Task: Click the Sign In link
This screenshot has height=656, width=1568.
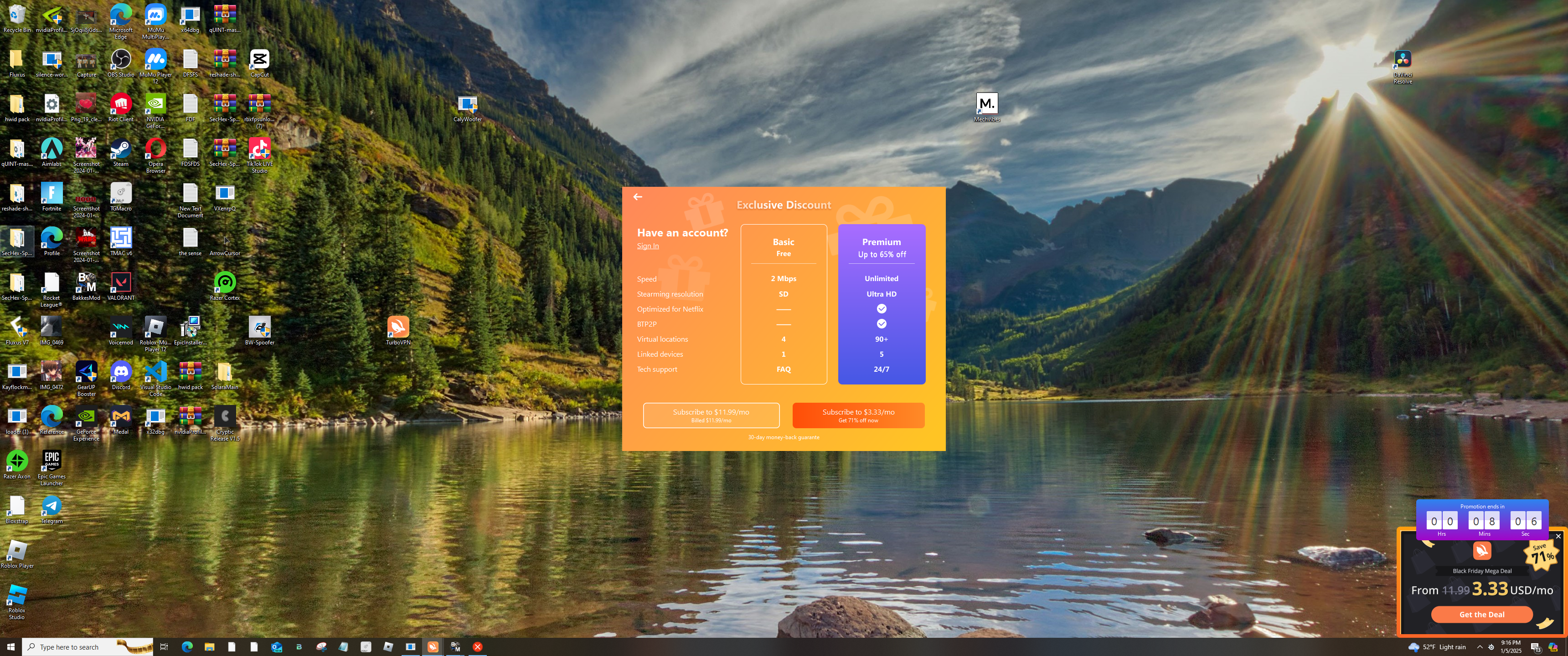Action: [648, 246]
